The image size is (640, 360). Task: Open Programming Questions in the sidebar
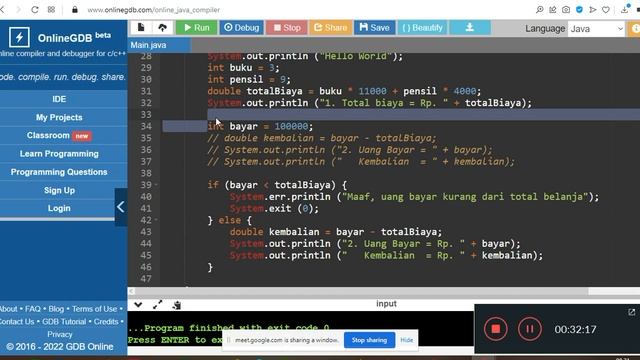click(59, 172)
